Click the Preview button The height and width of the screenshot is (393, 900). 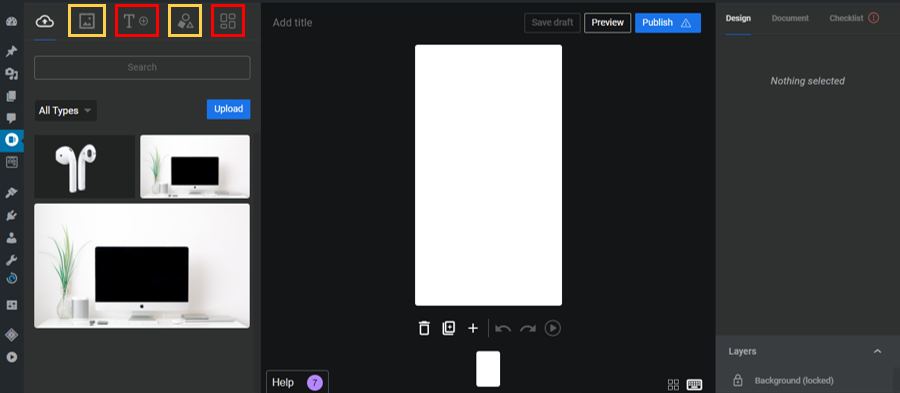[608, 23]
